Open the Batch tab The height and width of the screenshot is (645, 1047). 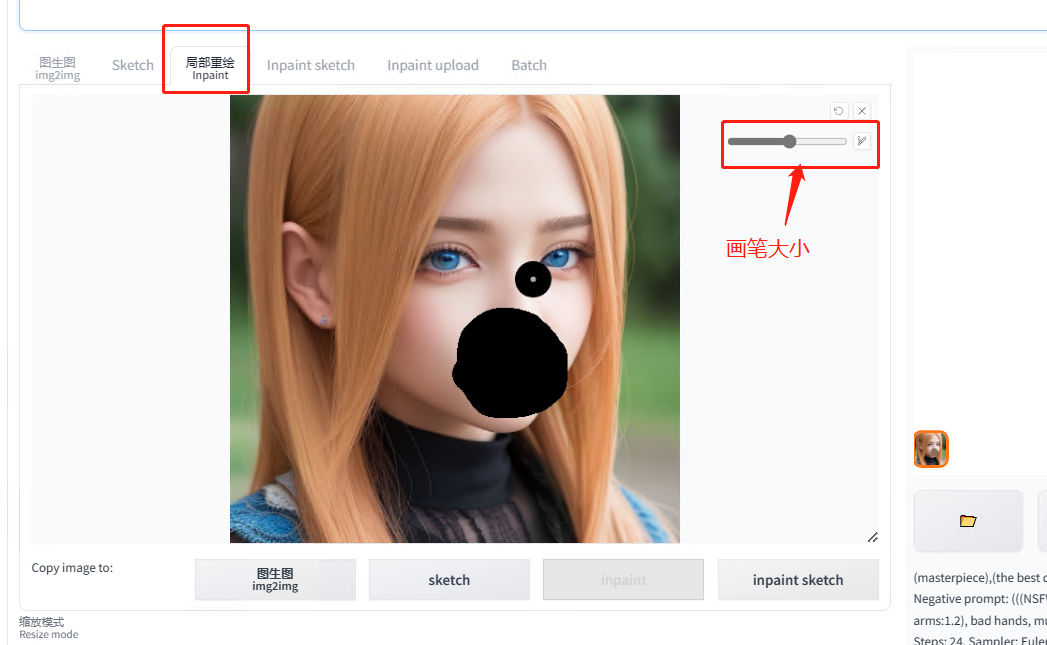(528, 65)
